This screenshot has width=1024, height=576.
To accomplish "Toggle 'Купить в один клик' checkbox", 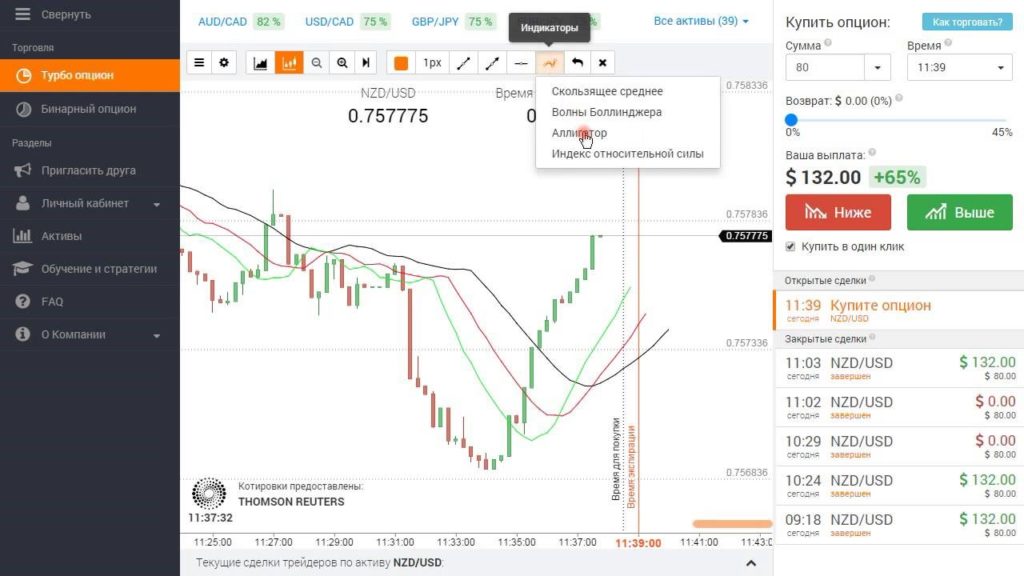I will tap(791, 246).
